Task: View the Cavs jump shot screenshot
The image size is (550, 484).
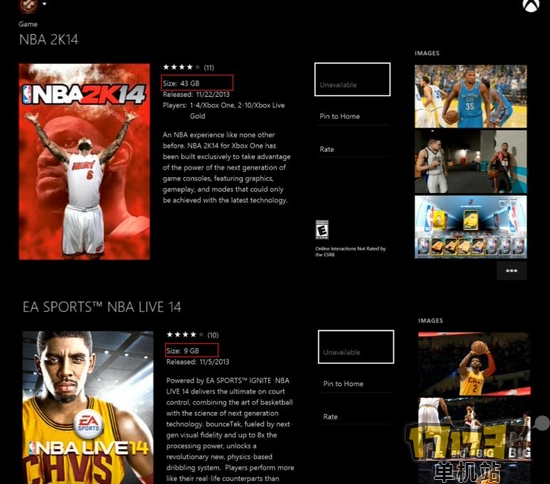Action: (x=474, y=364)
